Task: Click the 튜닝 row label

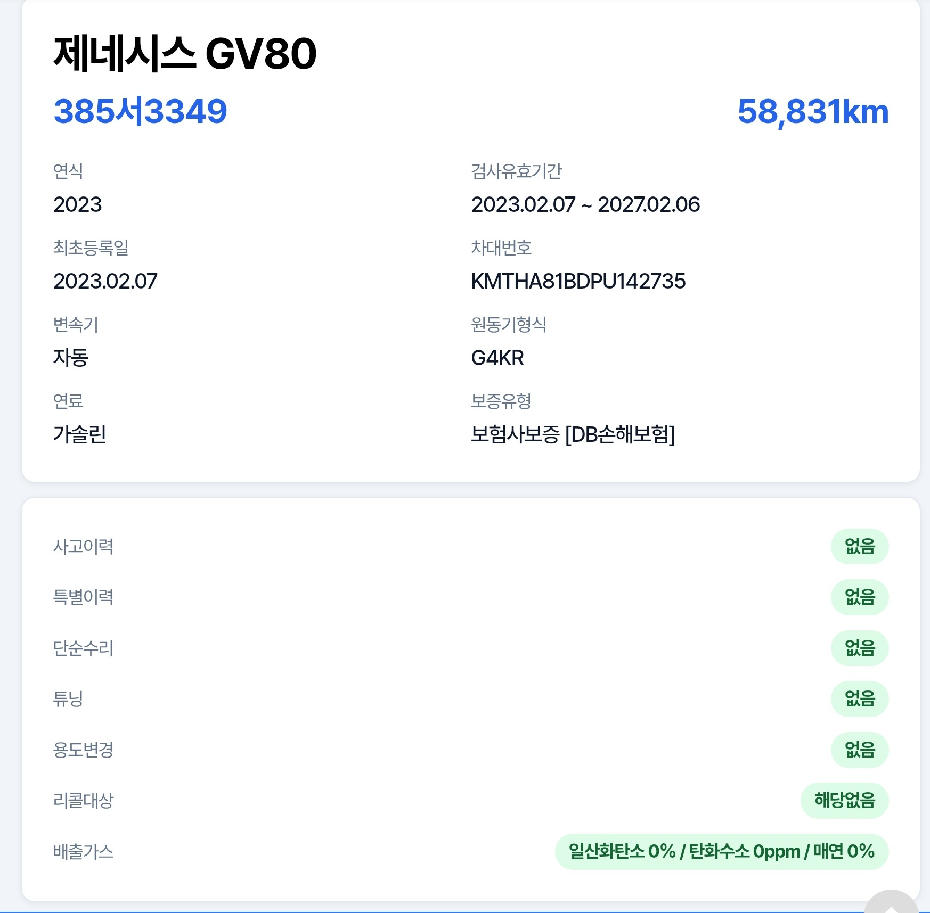Action: point(68,699)
